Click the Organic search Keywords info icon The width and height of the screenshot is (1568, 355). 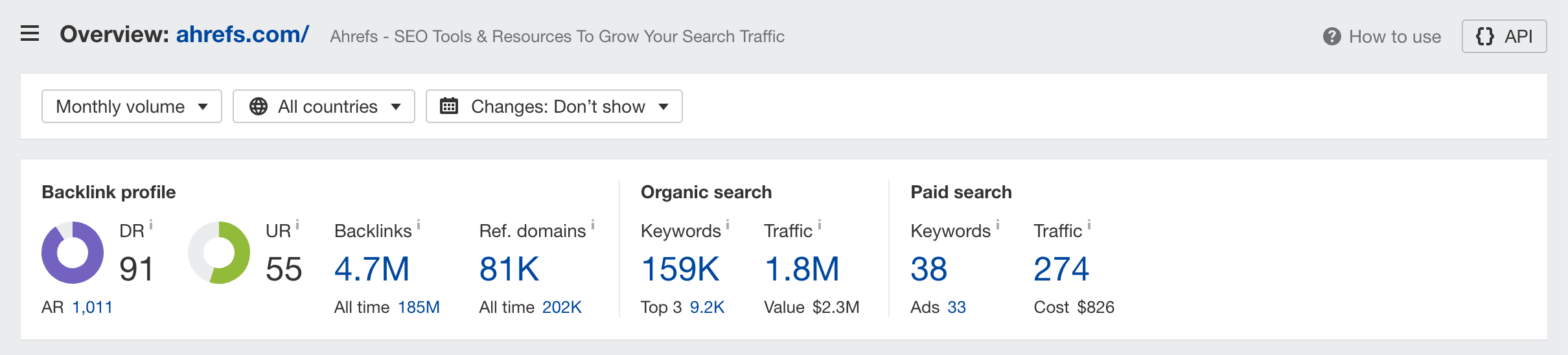pos(728,225)
